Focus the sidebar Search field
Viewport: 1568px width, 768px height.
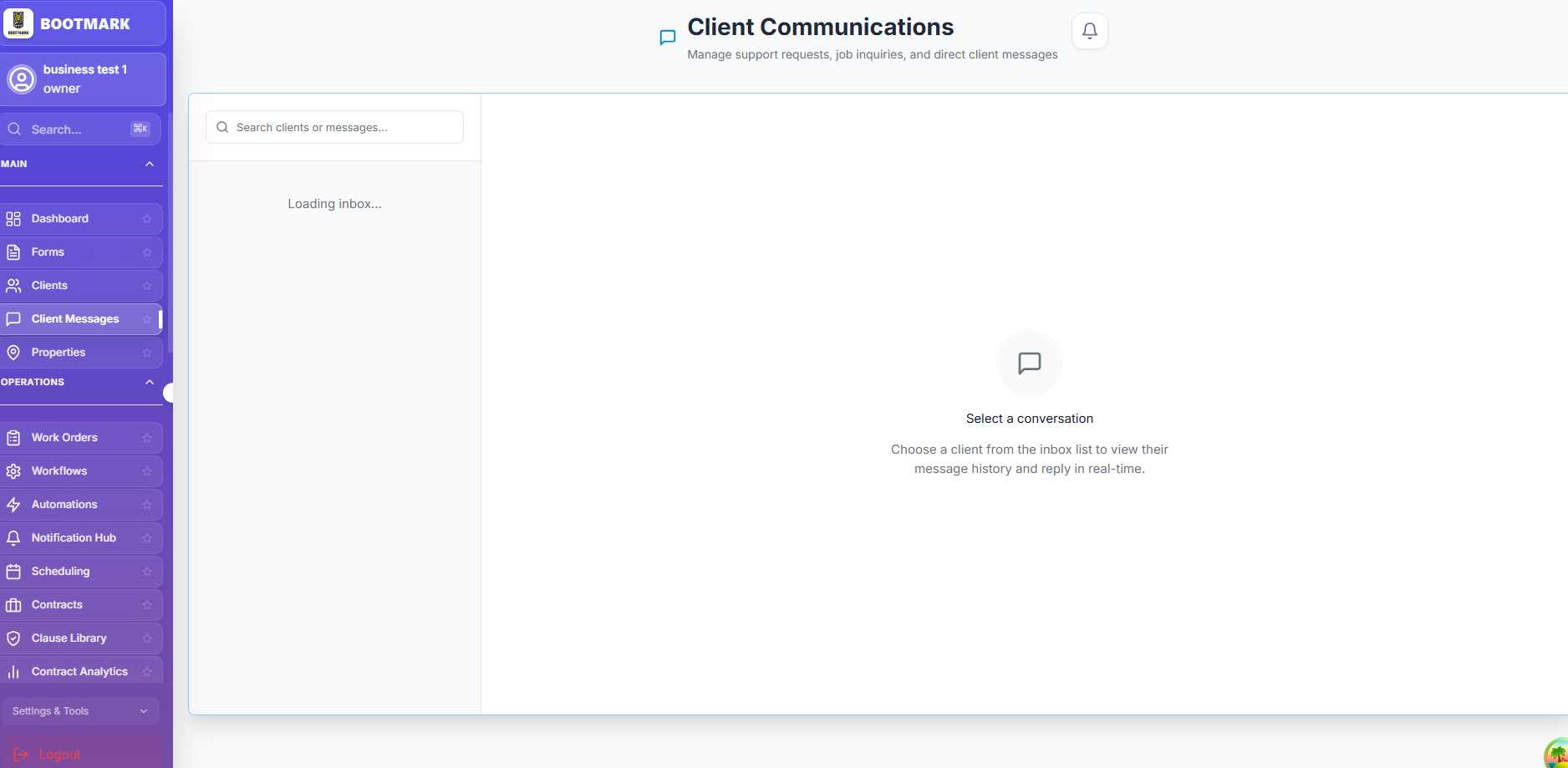click(80, 130)
